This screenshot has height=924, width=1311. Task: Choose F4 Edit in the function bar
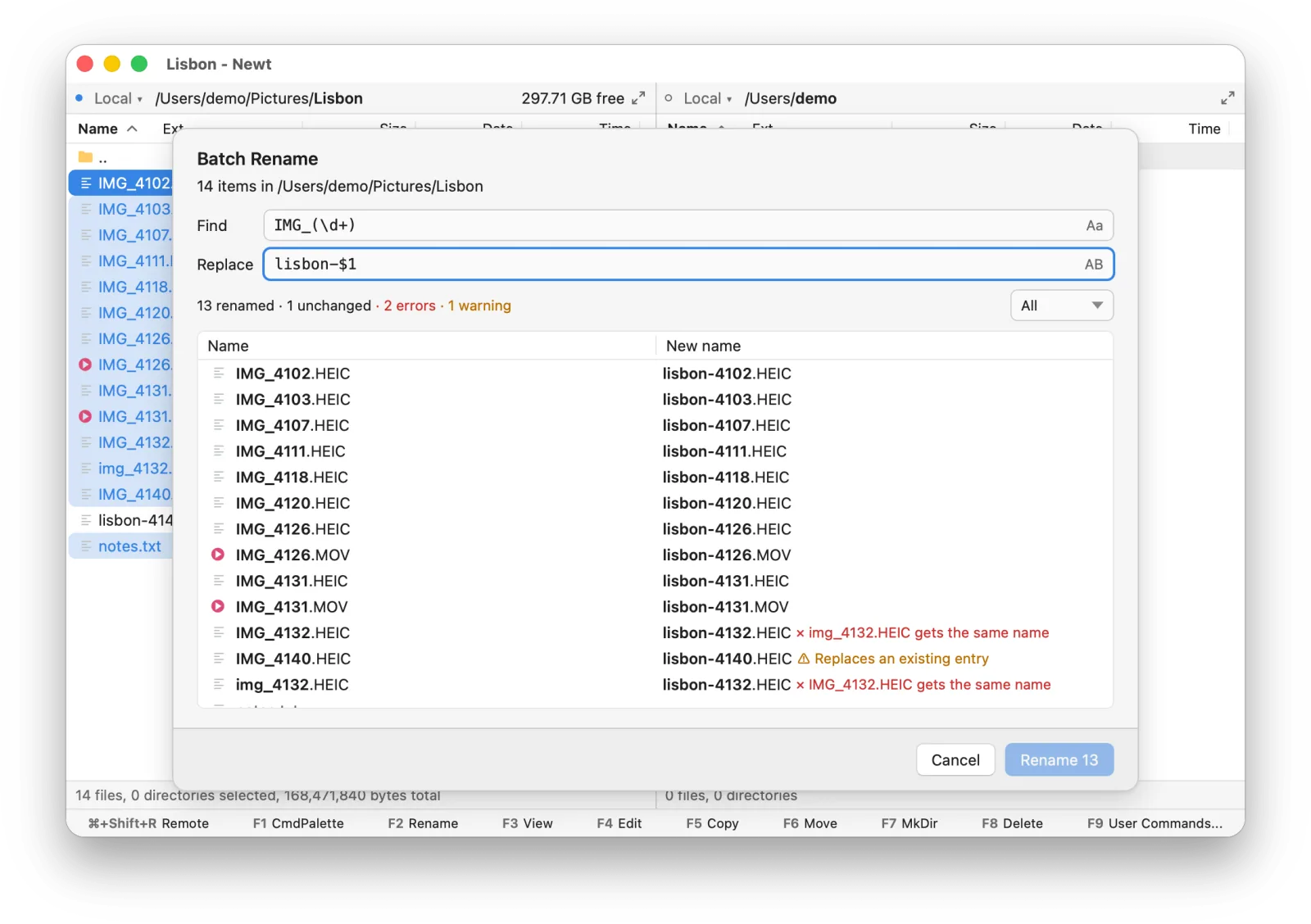619,823
